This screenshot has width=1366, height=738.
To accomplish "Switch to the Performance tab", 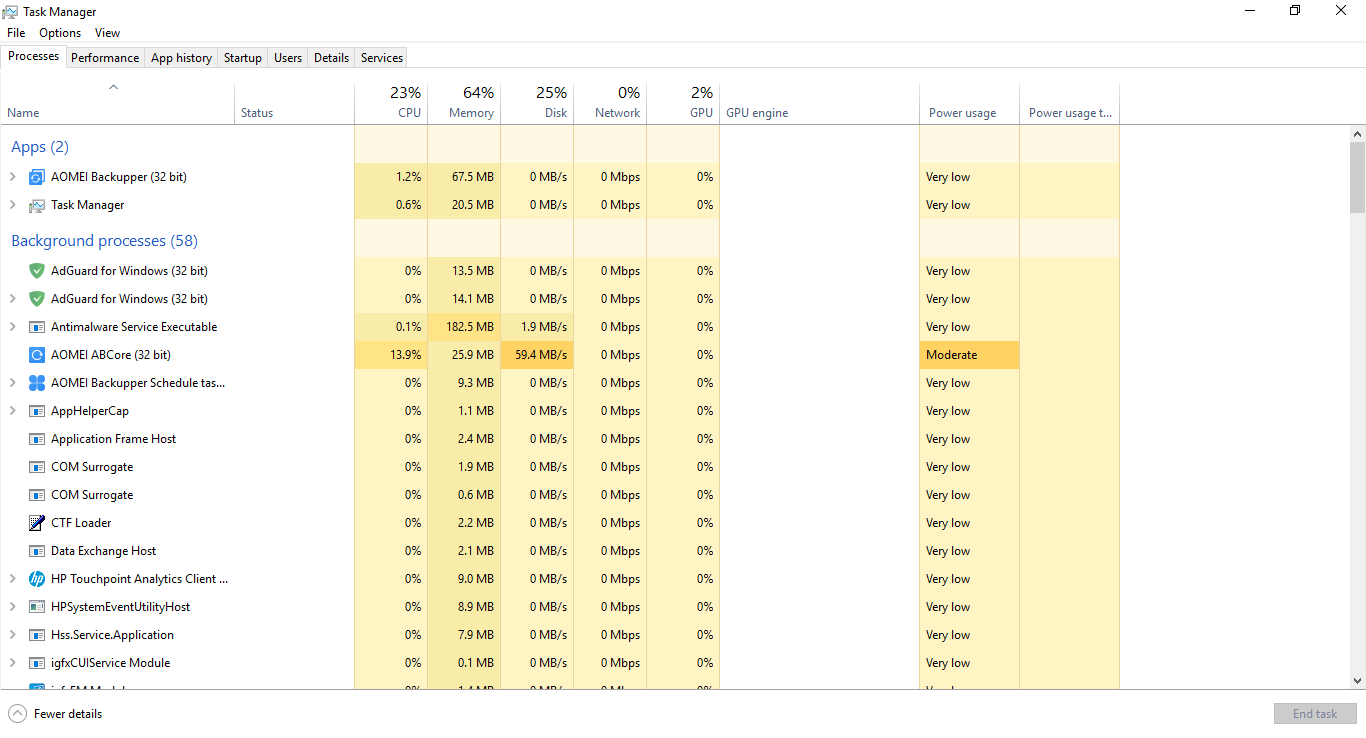I will (105, 58).
